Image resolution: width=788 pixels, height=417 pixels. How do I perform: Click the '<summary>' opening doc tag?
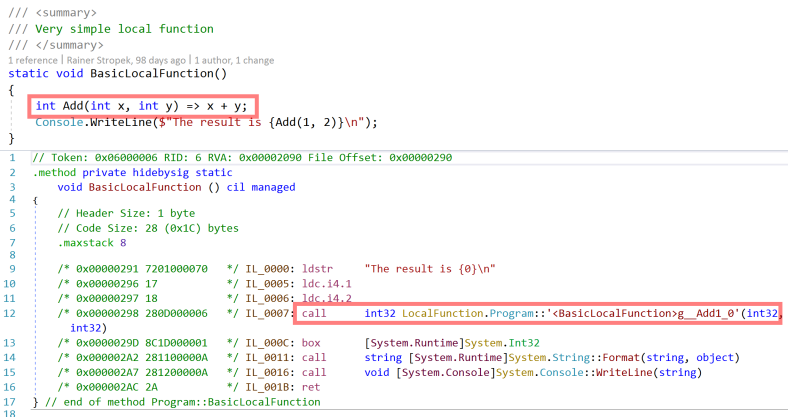(x=66, y=13)
